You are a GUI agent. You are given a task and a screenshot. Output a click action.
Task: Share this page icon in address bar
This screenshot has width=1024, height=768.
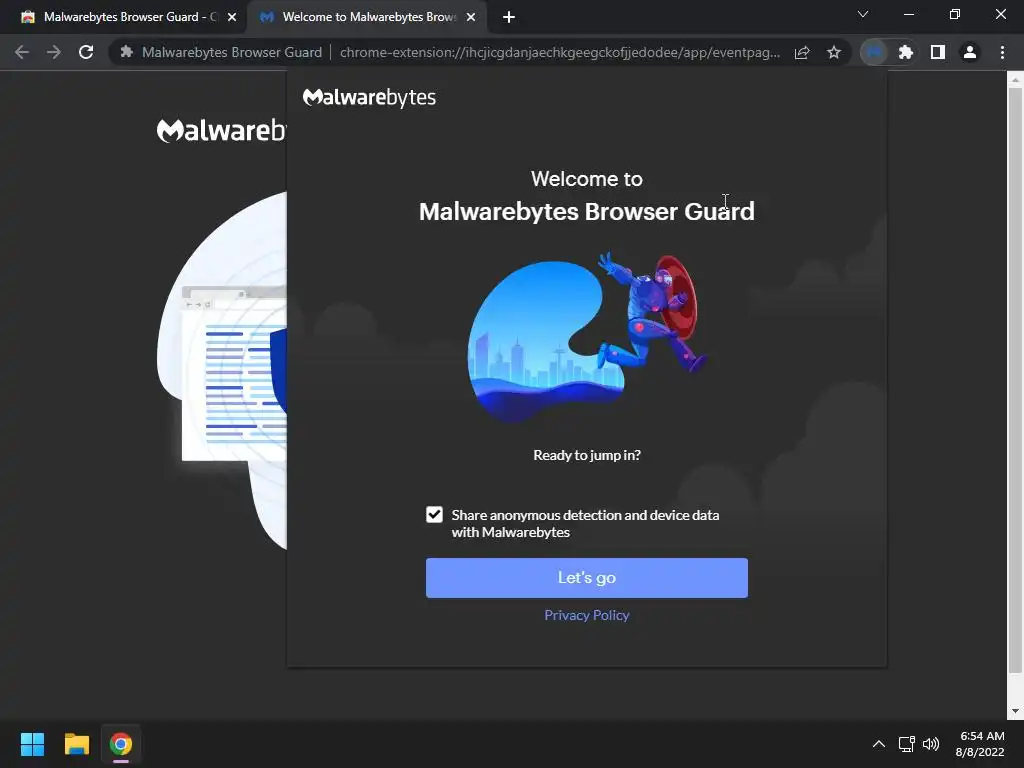click(802, 52)
